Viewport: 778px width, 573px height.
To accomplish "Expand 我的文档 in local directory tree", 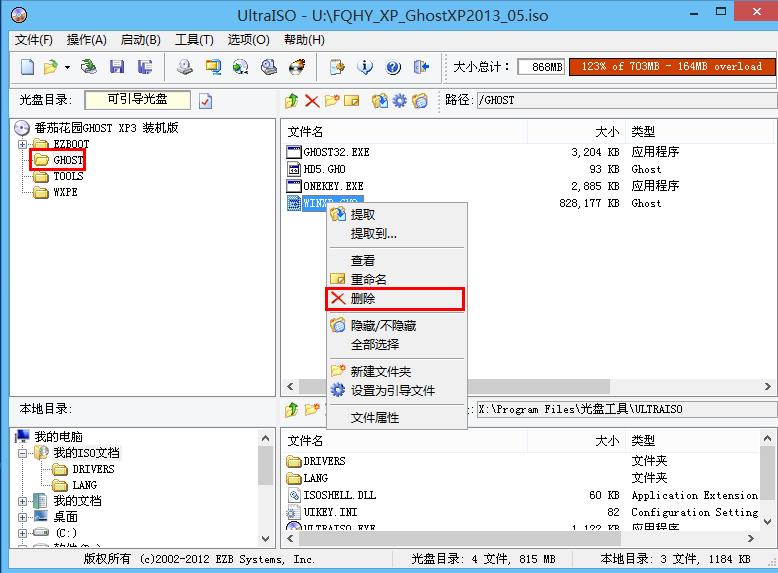I will click(x=23, y=501).
